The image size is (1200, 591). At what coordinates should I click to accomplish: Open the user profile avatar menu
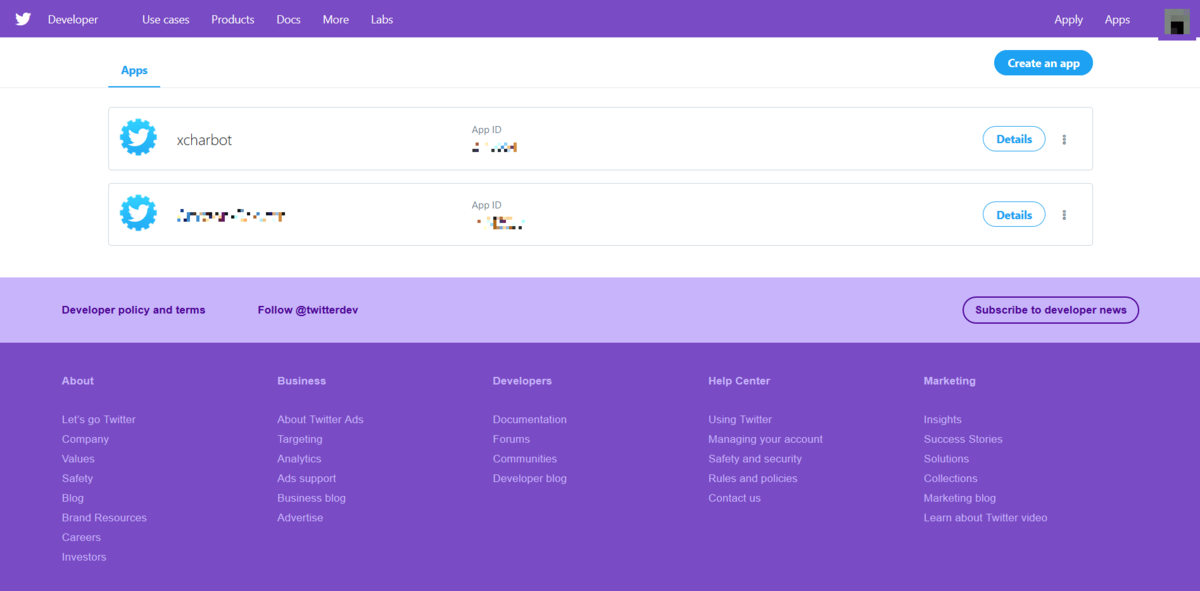[x=1177, y=23]
